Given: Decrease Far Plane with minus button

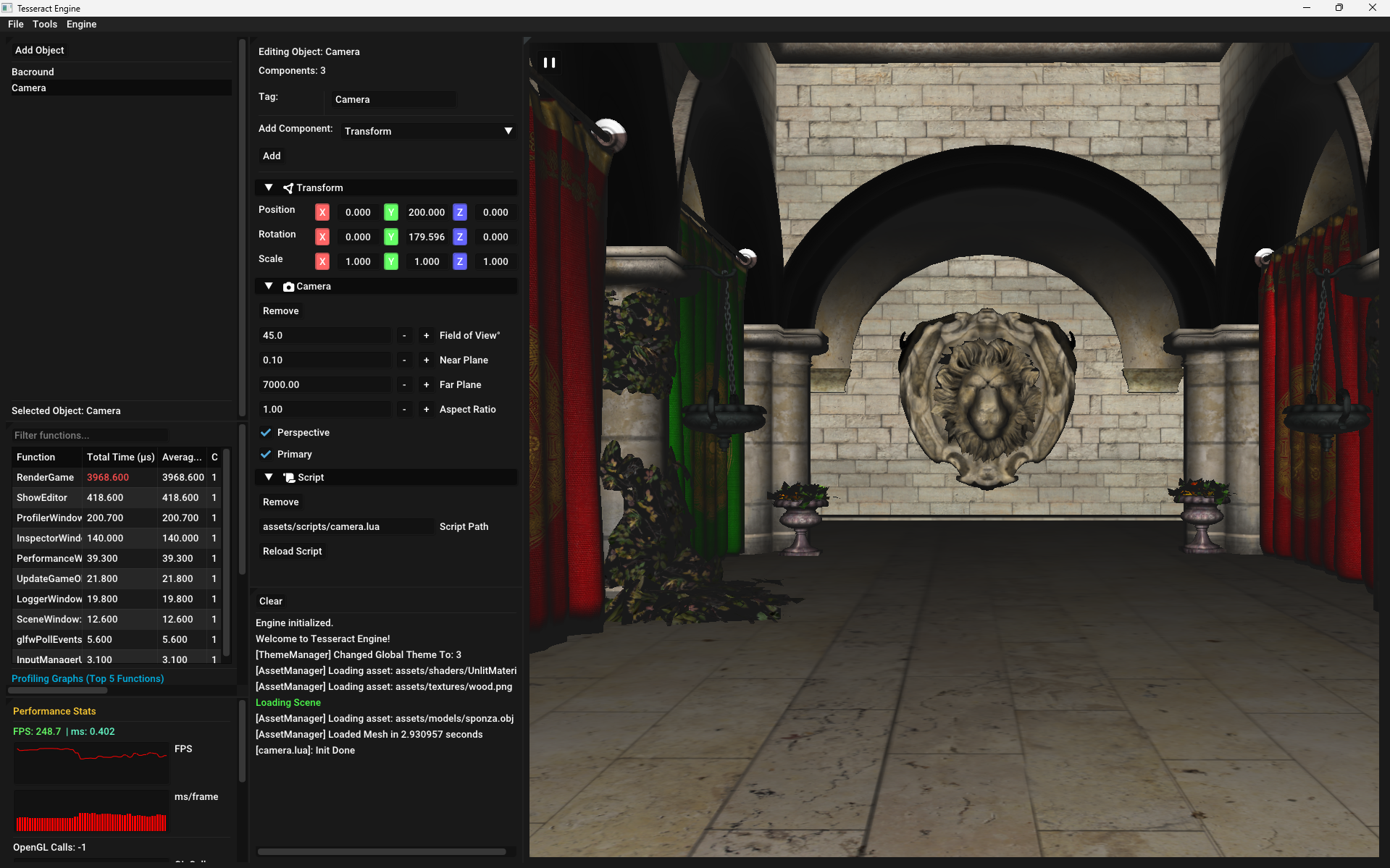Looking at the screenshot, I should pyautogui.click(x=404, y=384).
